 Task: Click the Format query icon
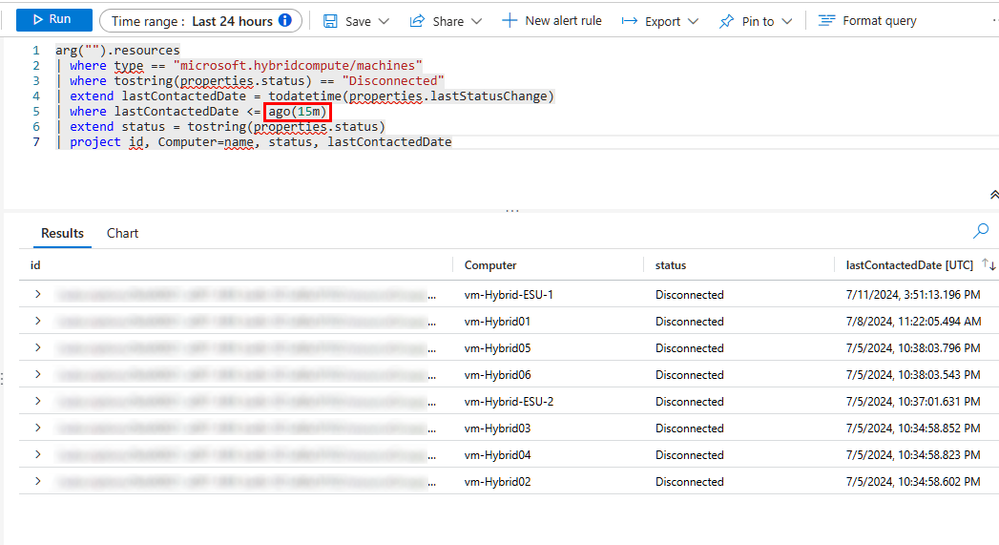coord(826,20)
